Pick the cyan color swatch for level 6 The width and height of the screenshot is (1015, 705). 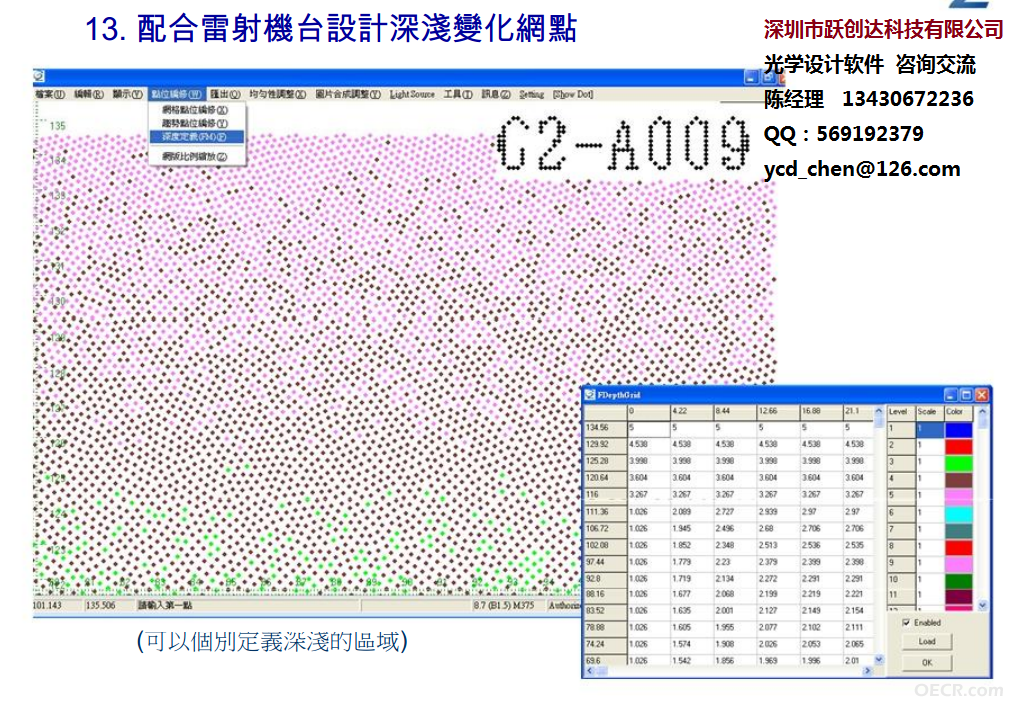pyautogui.click(x=959, y=513)
